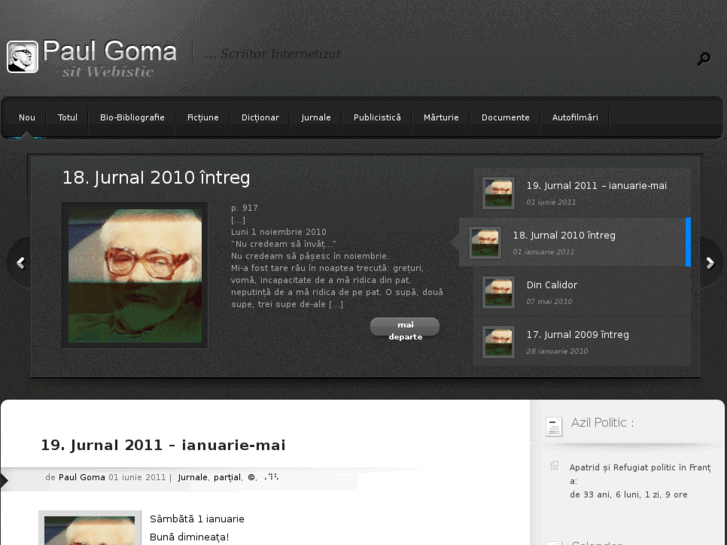Click thumbnail beside Din Calidor

click(x=498, y=292)
